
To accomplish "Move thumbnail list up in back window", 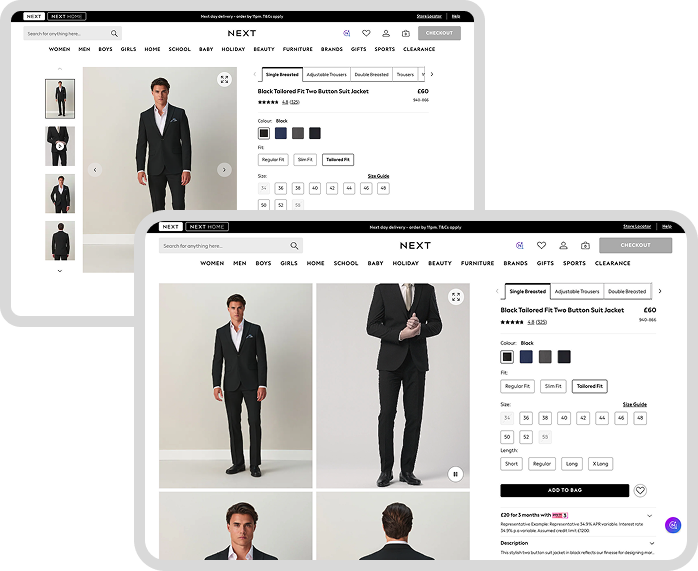I will pyautogui.click(x=60, y=69).
